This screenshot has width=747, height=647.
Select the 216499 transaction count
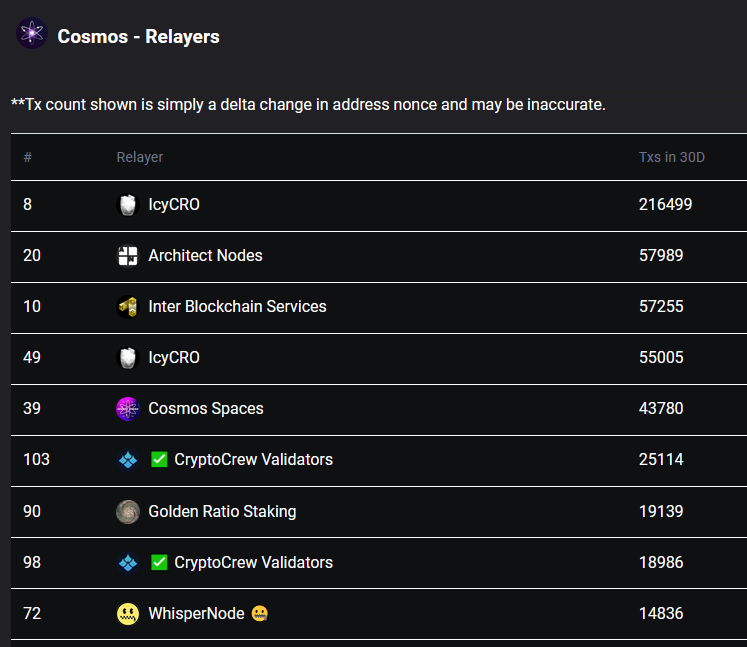point(666,205)
